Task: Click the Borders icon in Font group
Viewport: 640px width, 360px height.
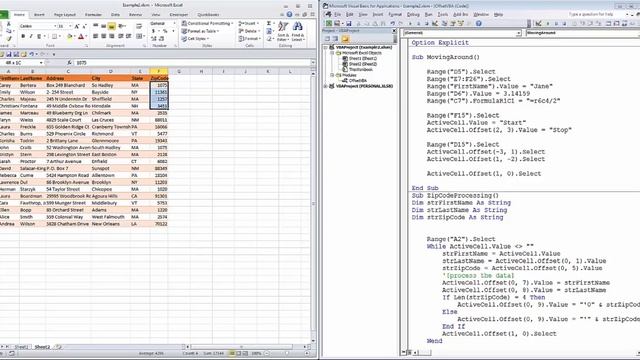Action: click(54, 37)
